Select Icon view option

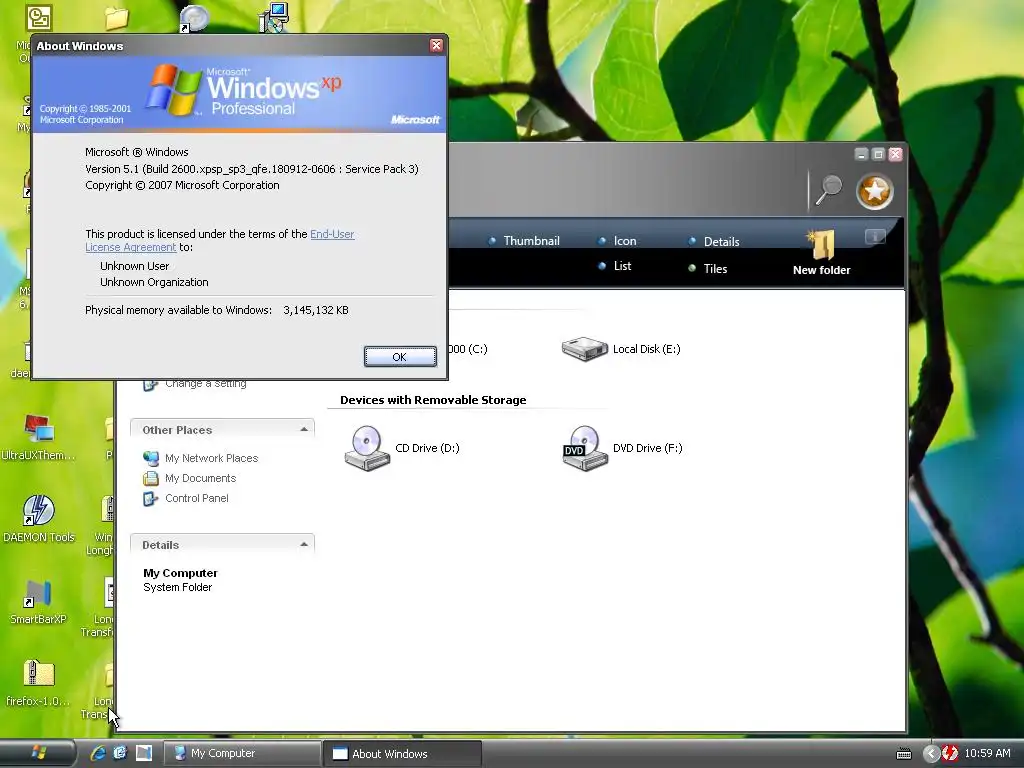617,240
